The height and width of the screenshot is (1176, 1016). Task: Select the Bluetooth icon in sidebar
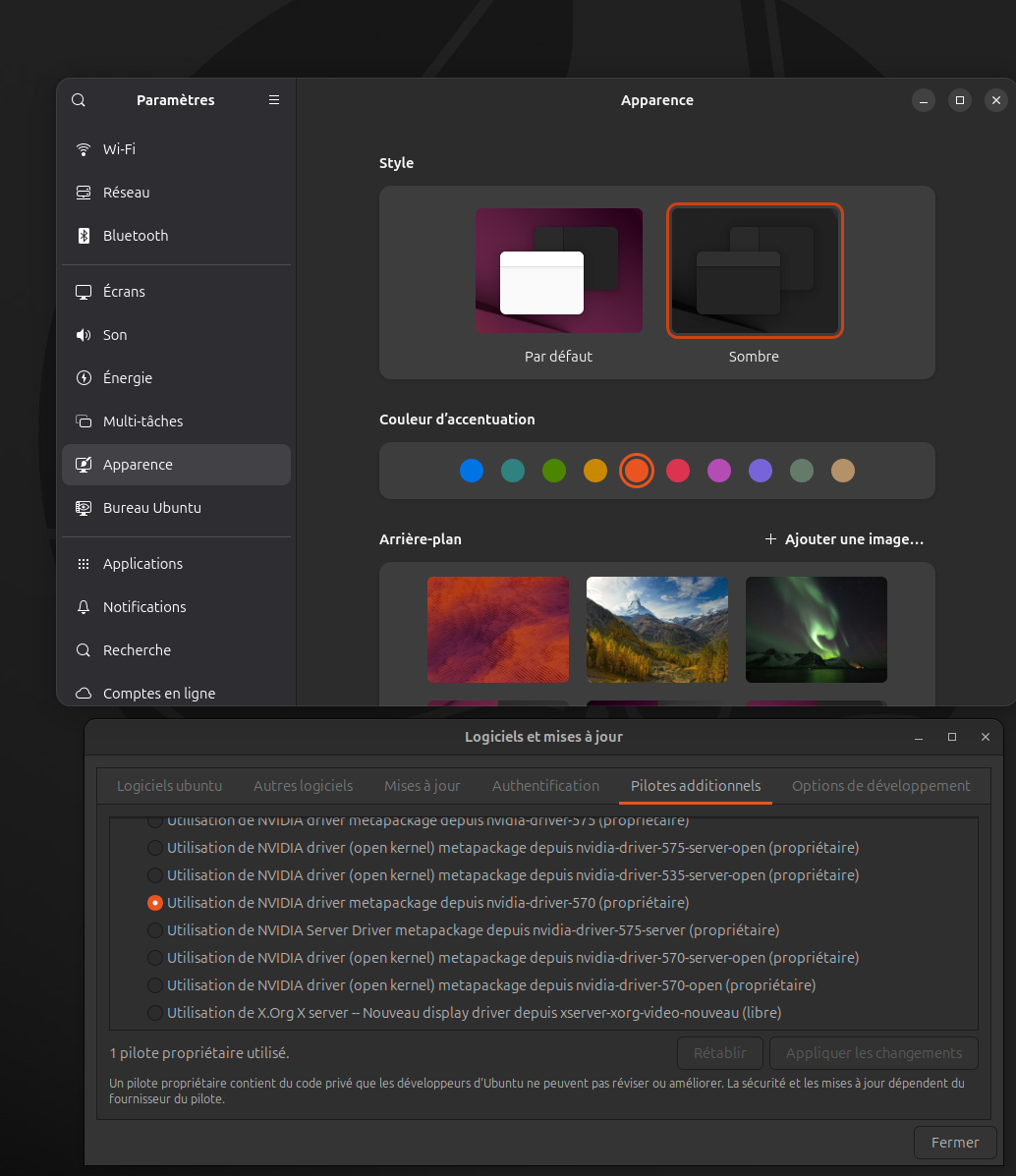point(84,236)
